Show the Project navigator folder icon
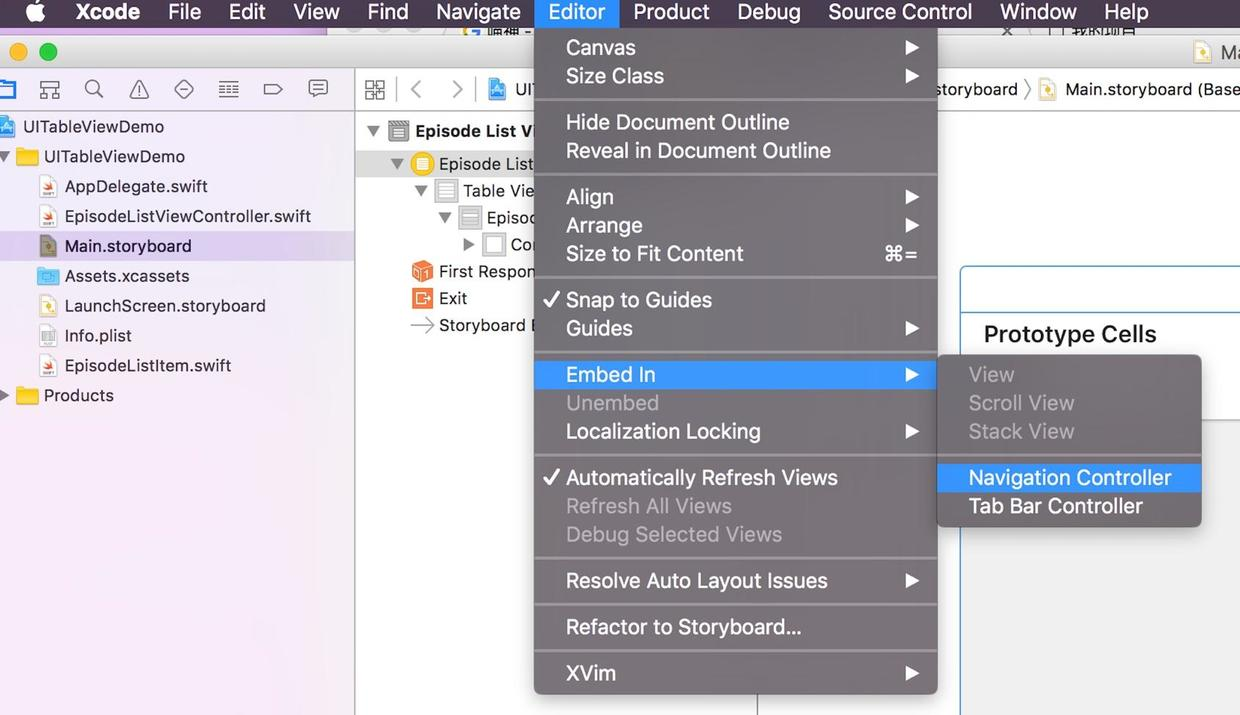The width and height of the screenshot is (1240, 715). pos(6,89)
